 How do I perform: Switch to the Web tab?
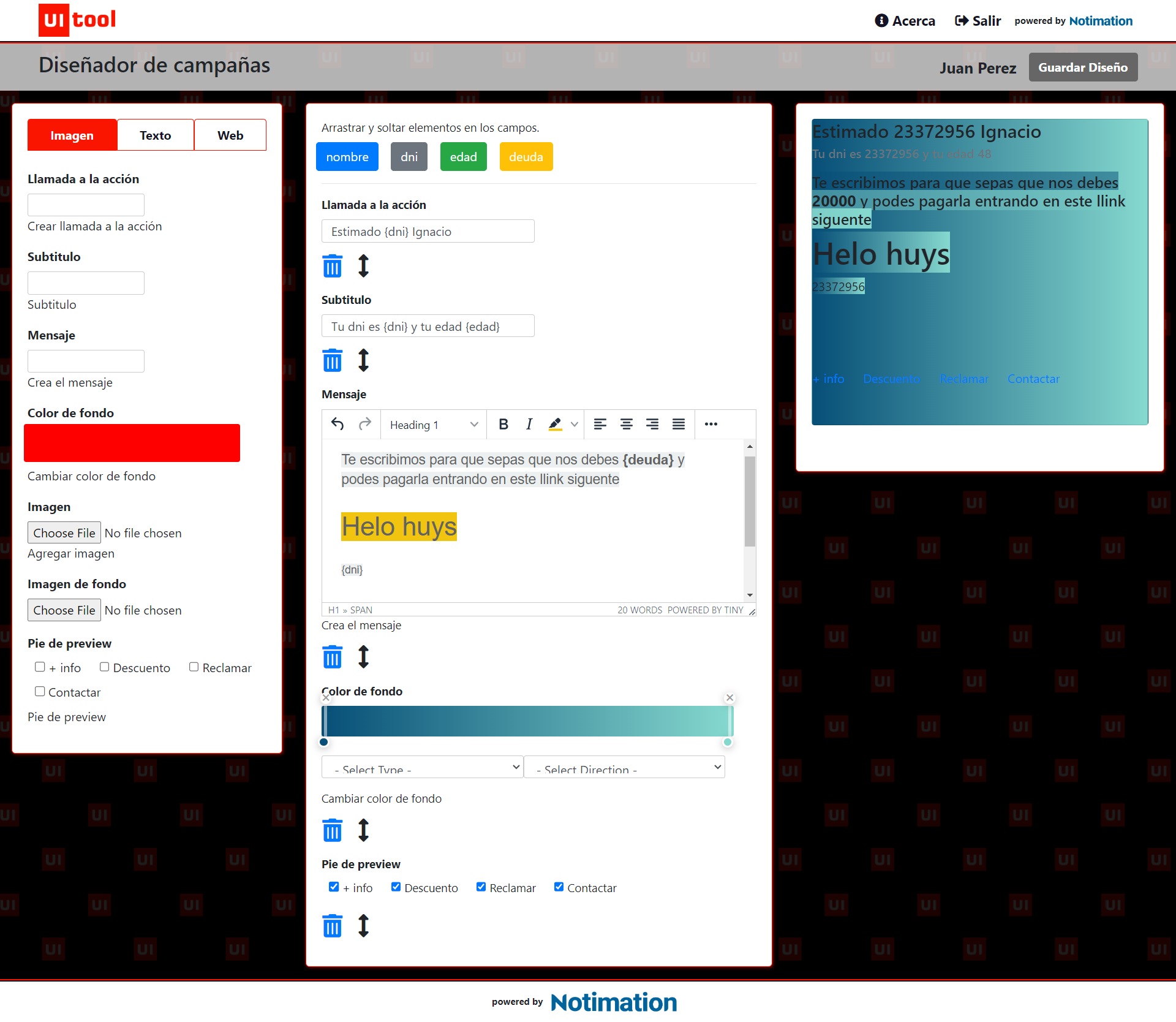point(230,135)
